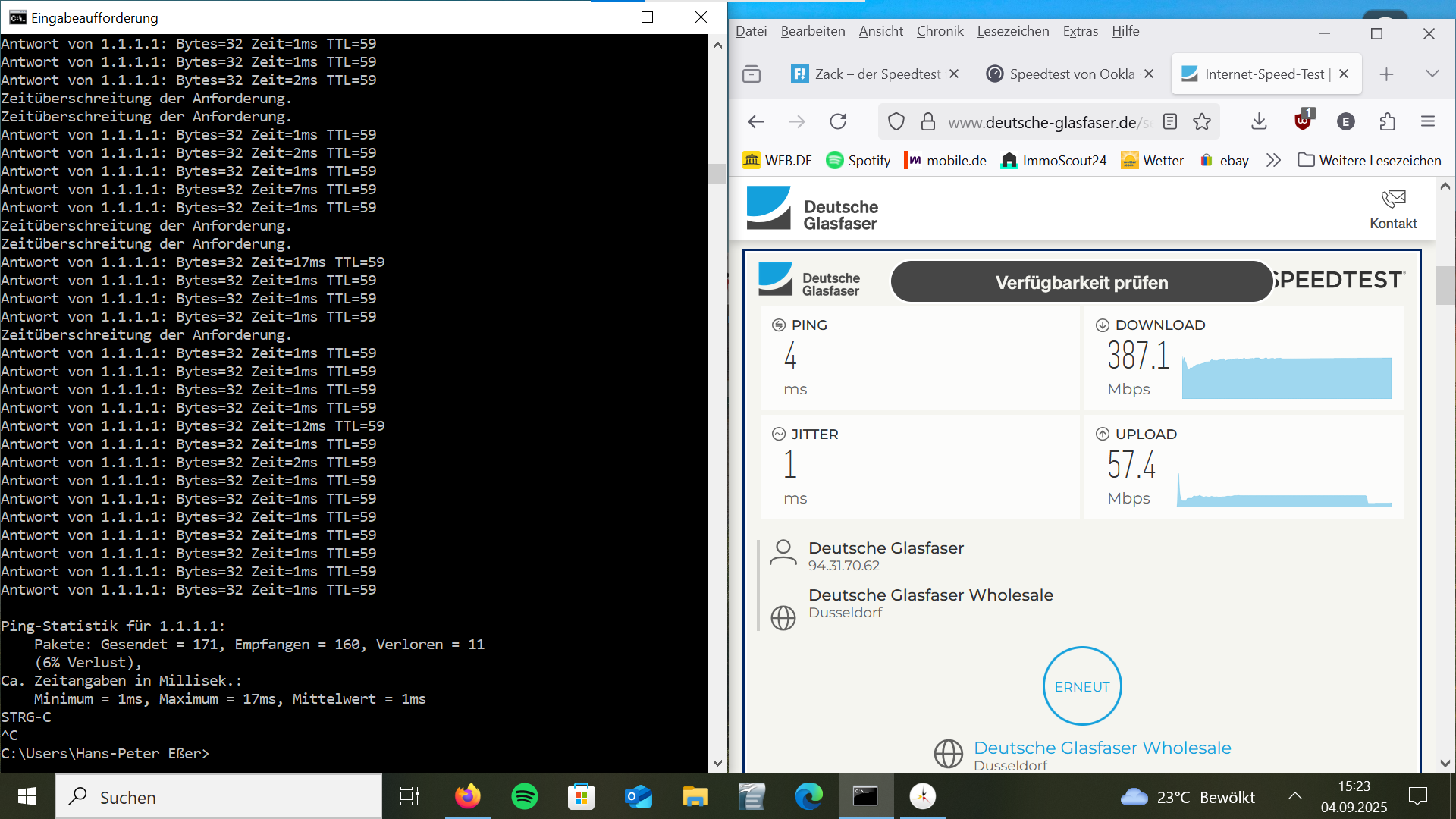Viewport: 1456px width, 819px height.
Task: Click the Kontakt envelope icon
Action: tap(1393, 199)
